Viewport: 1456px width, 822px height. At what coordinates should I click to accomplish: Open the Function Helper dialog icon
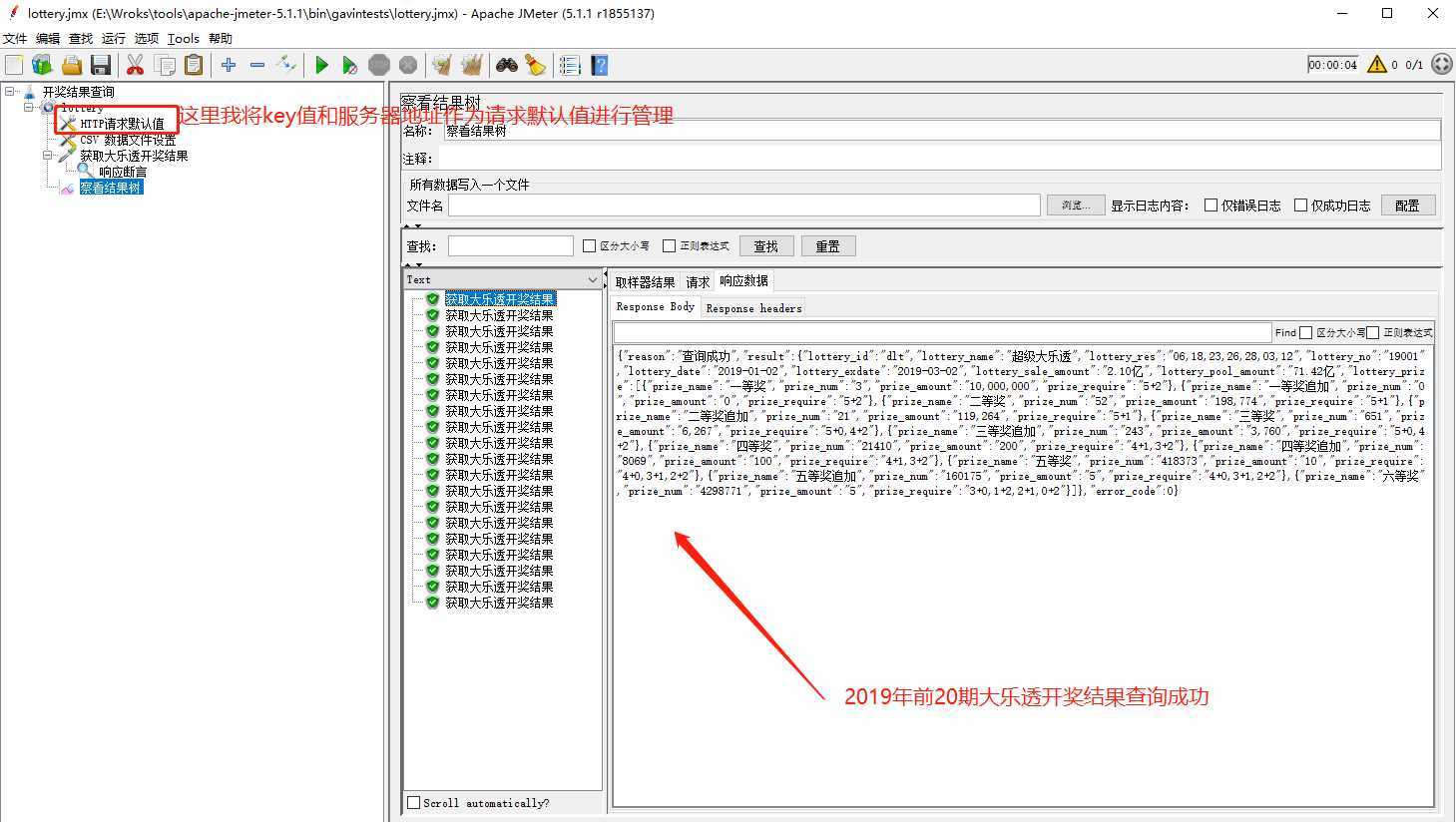(x=570, y=65)
